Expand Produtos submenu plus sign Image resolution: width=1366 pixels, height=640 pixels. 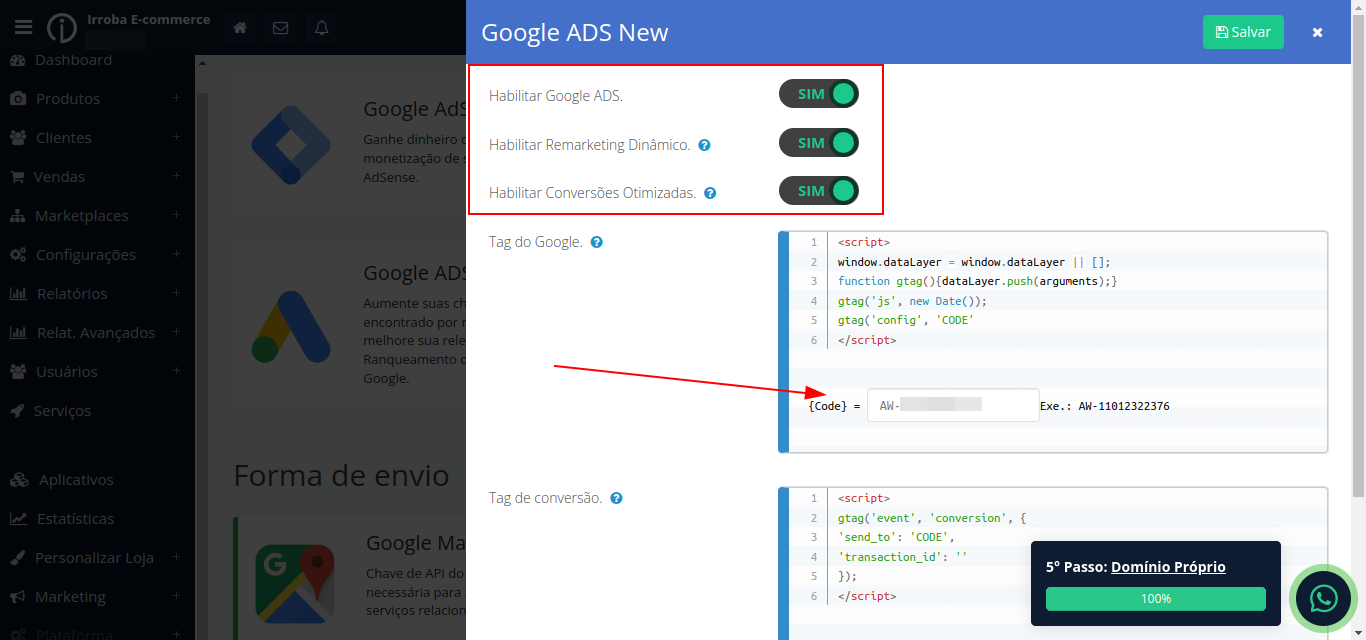point(176,98)
